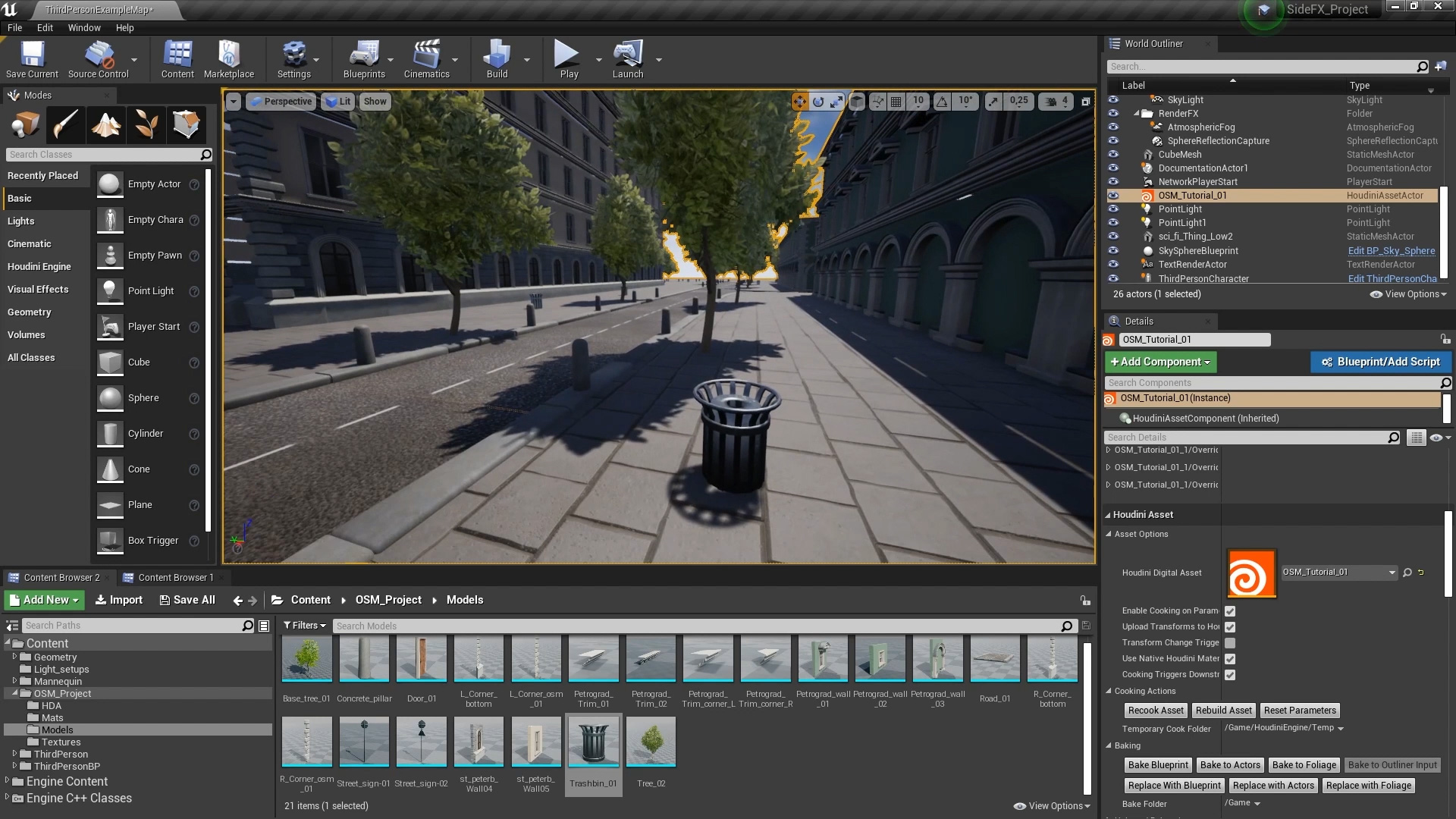
Task: Open the Temporary Cook Folder dropdown
Action: tap(1340, 728)
